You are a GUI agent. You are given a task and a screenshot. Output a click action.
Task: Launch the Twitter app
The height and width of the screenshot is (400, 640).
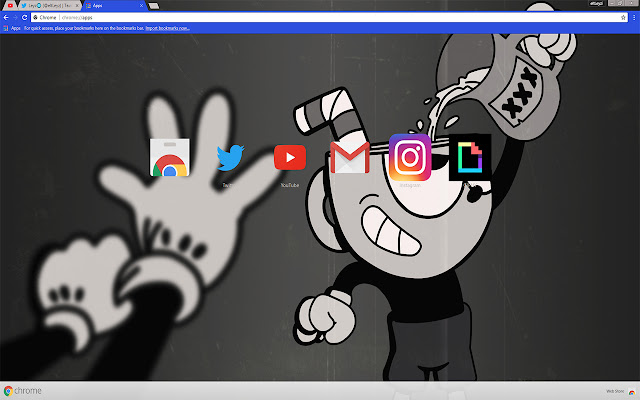[231, 158]
